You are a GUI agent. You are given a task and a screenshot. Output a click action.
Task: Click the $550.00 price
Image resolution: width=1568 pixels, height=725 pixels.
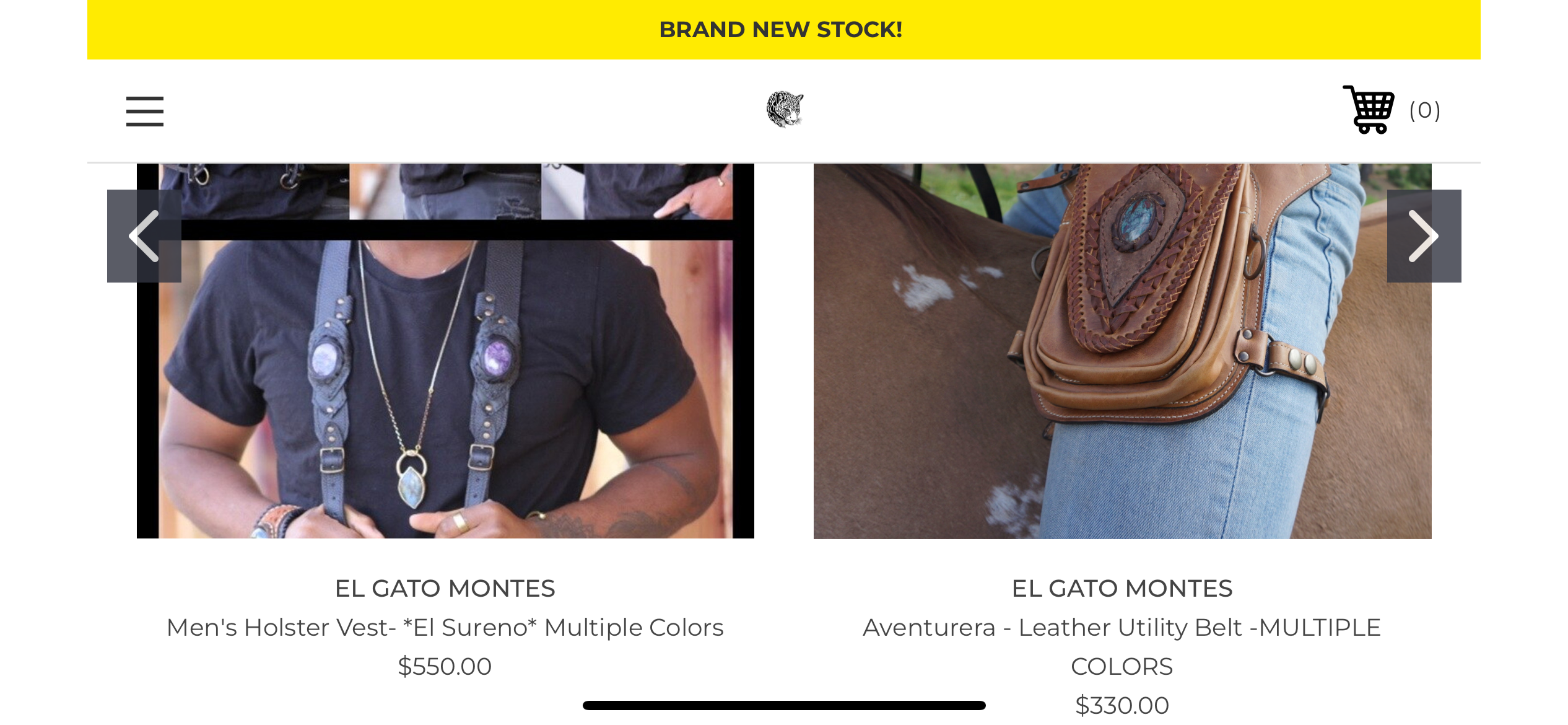click(x=445, y=667)
